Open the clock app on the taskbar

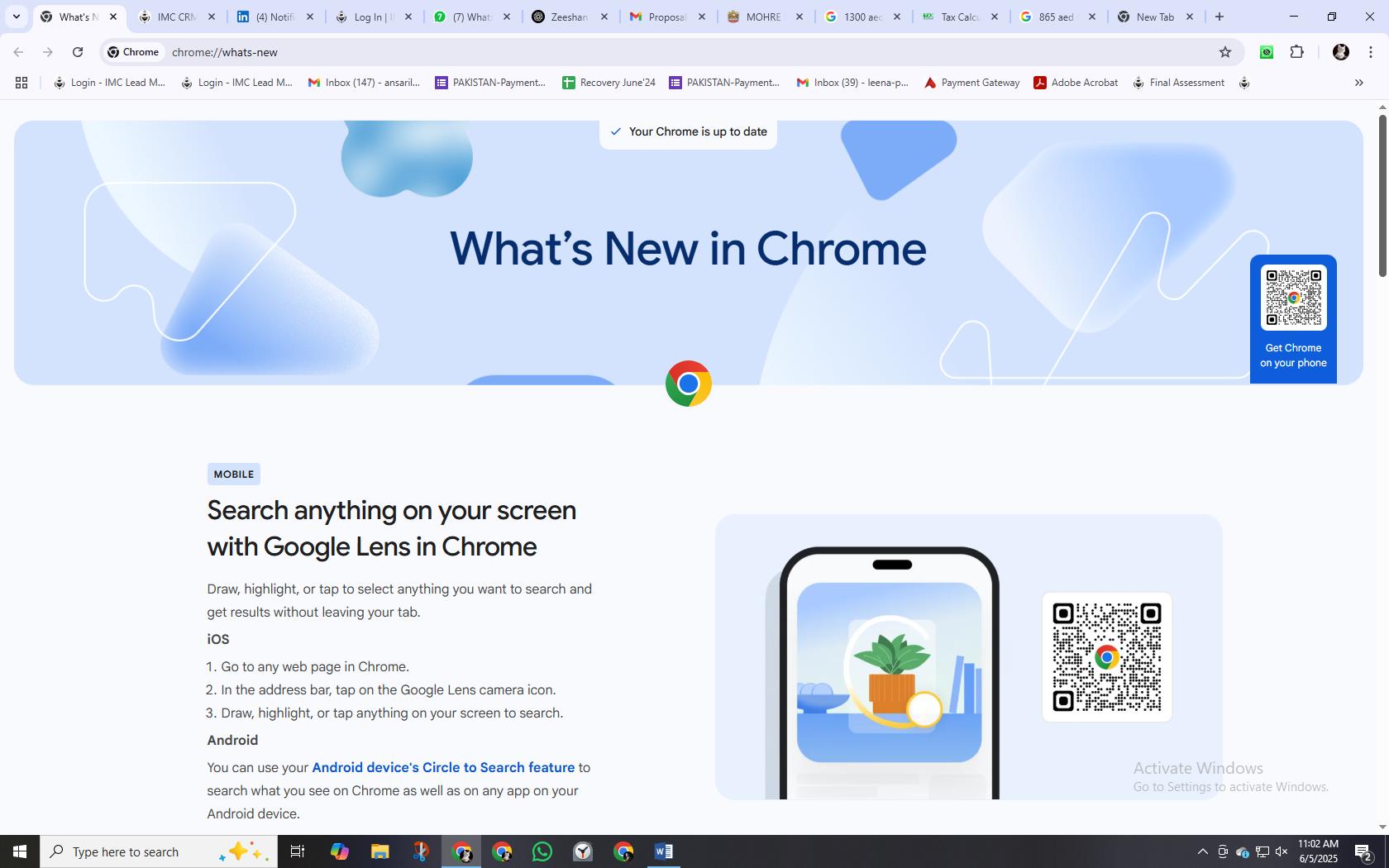click(583, 851)
